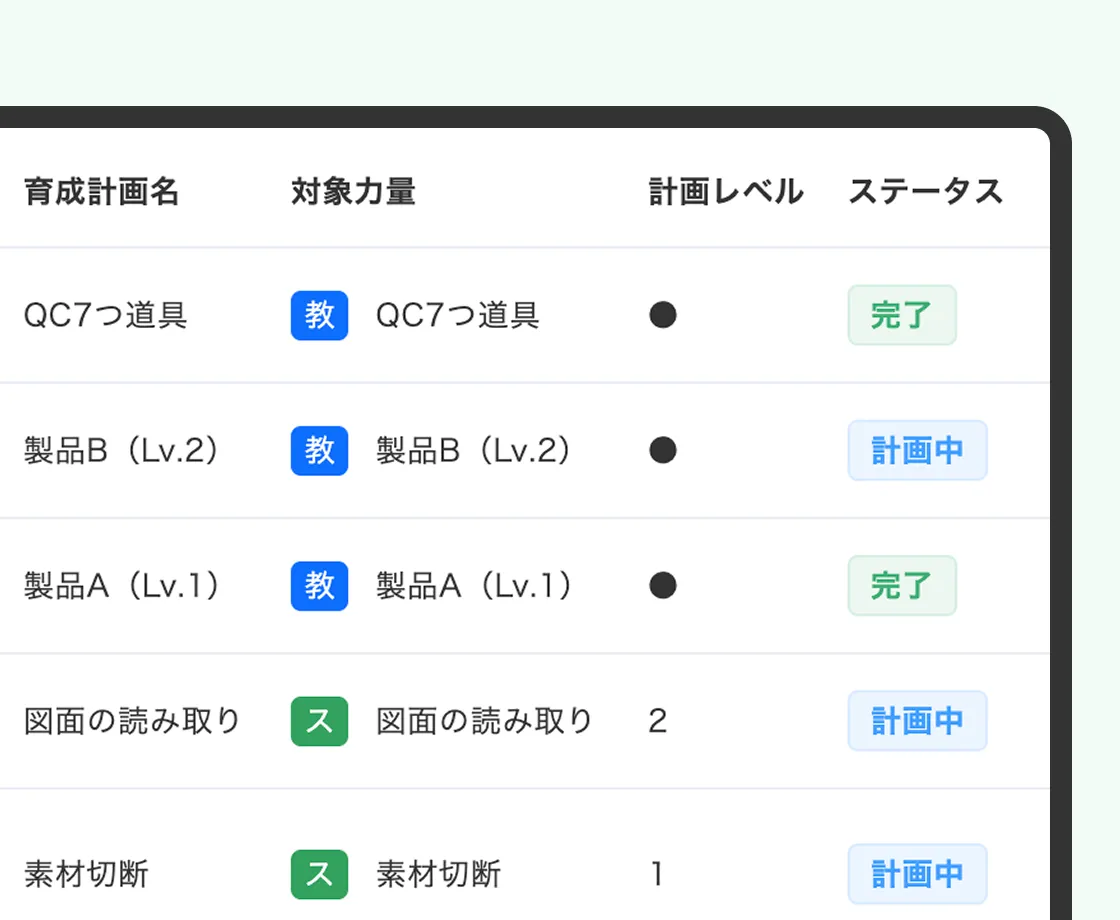Image resolution: width=1120 pixels, height=920 pixels.
Task: Click the ステータス column header
Action: (x=925, y=192)
